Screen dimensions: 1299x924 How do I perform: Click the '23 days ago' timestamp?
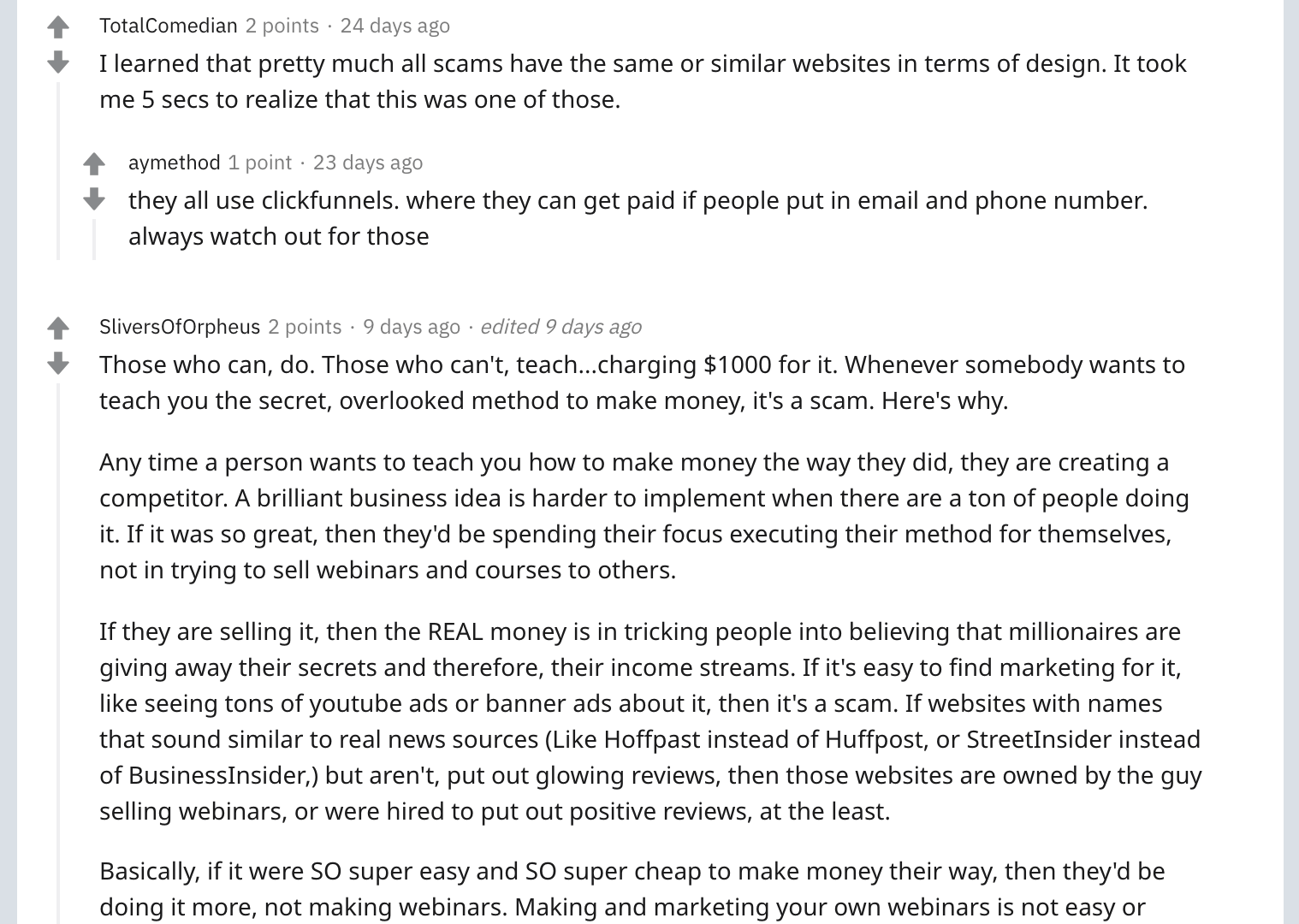tap(368, 163)
